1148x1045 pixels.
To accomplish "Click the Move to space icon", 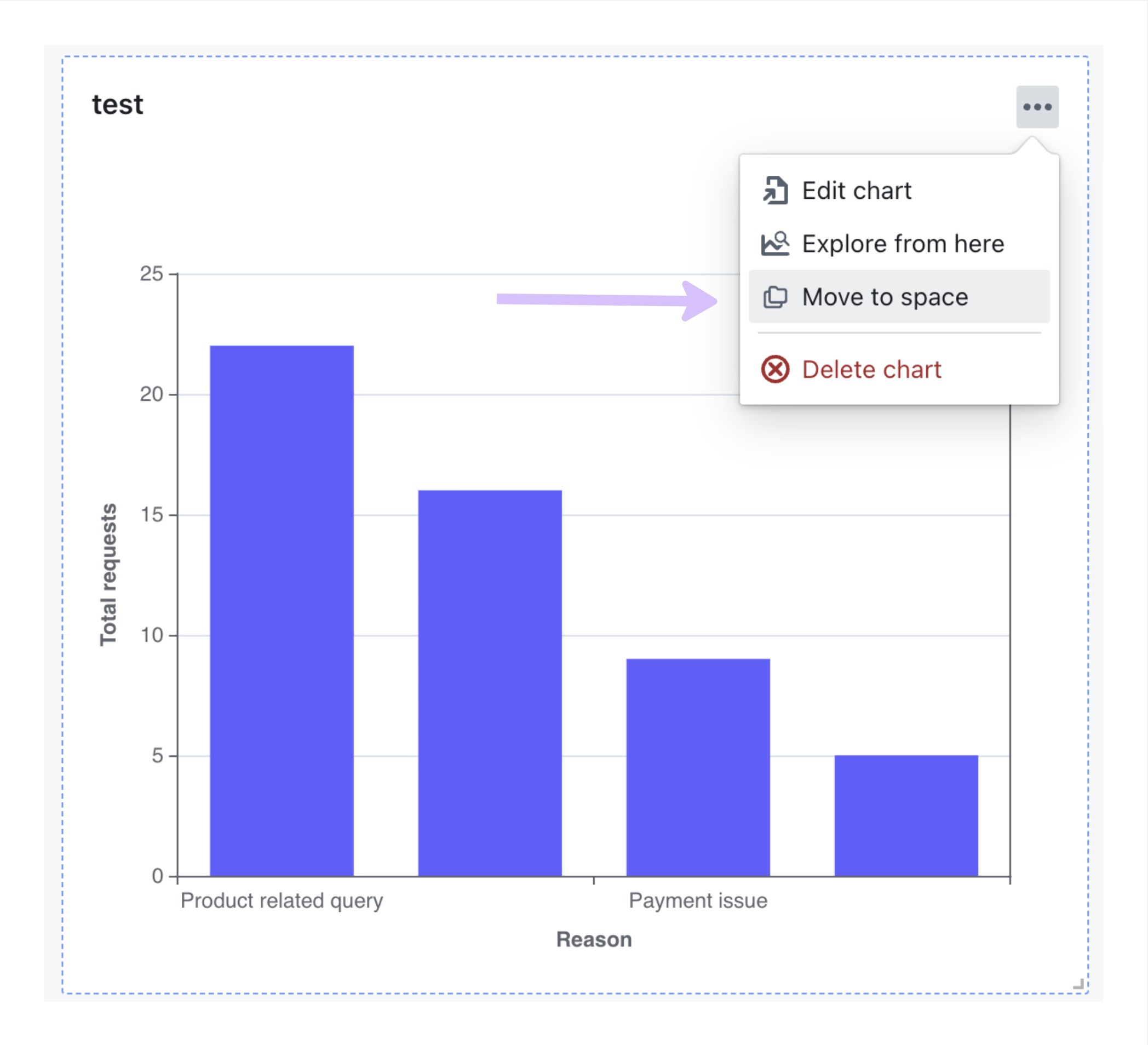I will coord(775,297).
